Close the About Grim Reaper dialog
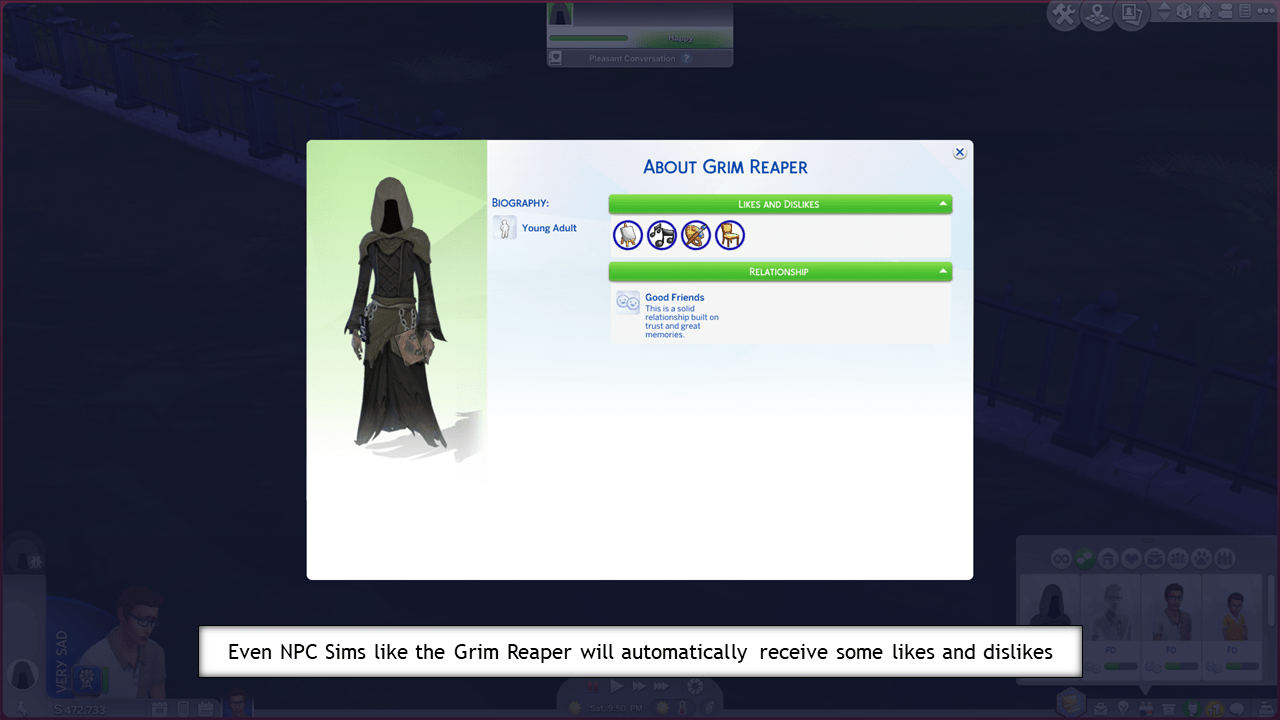The height and width of the screenshot is (720, 1280). (x=959, y=153)
